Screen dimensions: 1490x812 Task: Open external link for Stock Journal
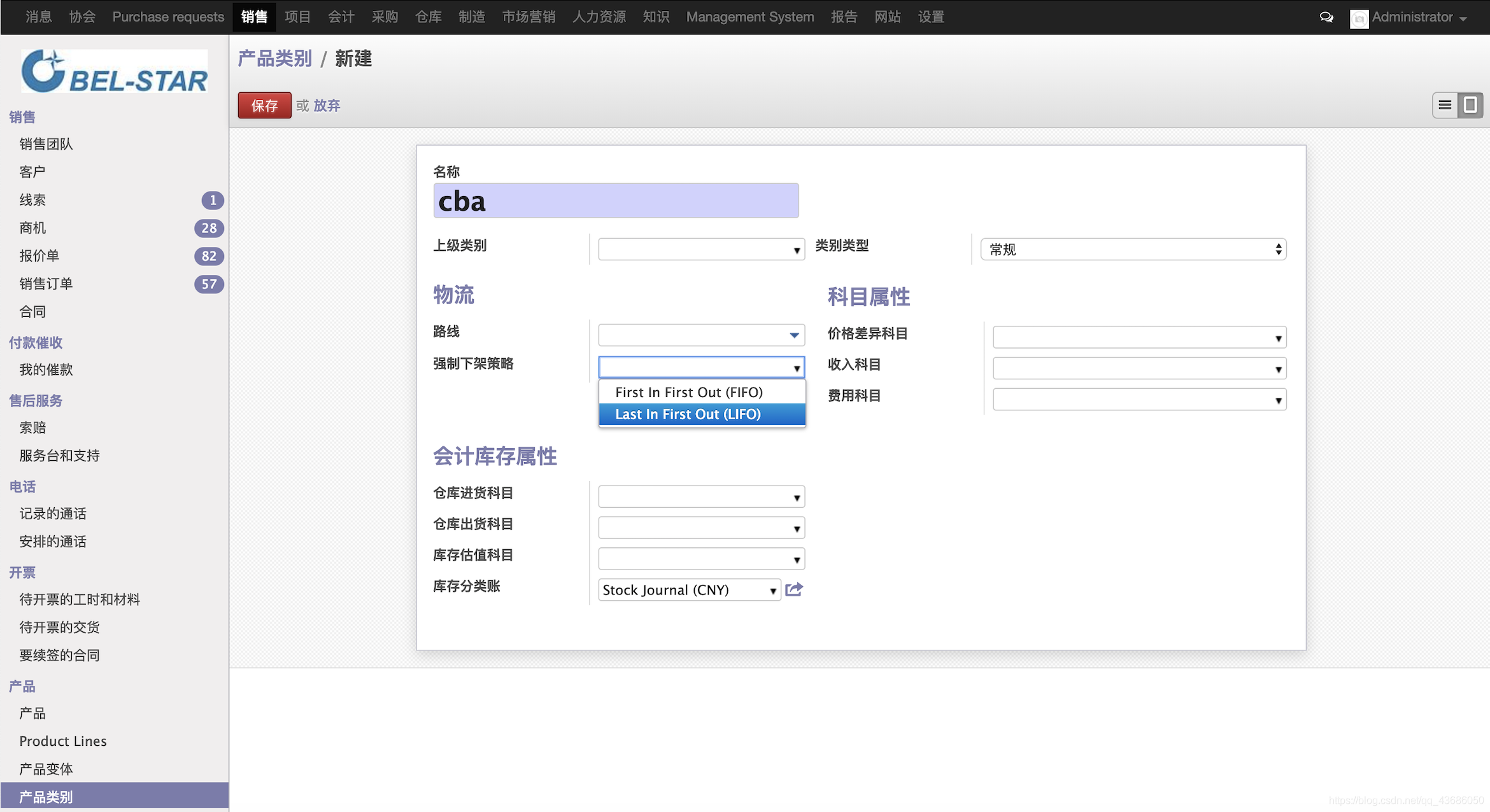[x=794, y=590]
